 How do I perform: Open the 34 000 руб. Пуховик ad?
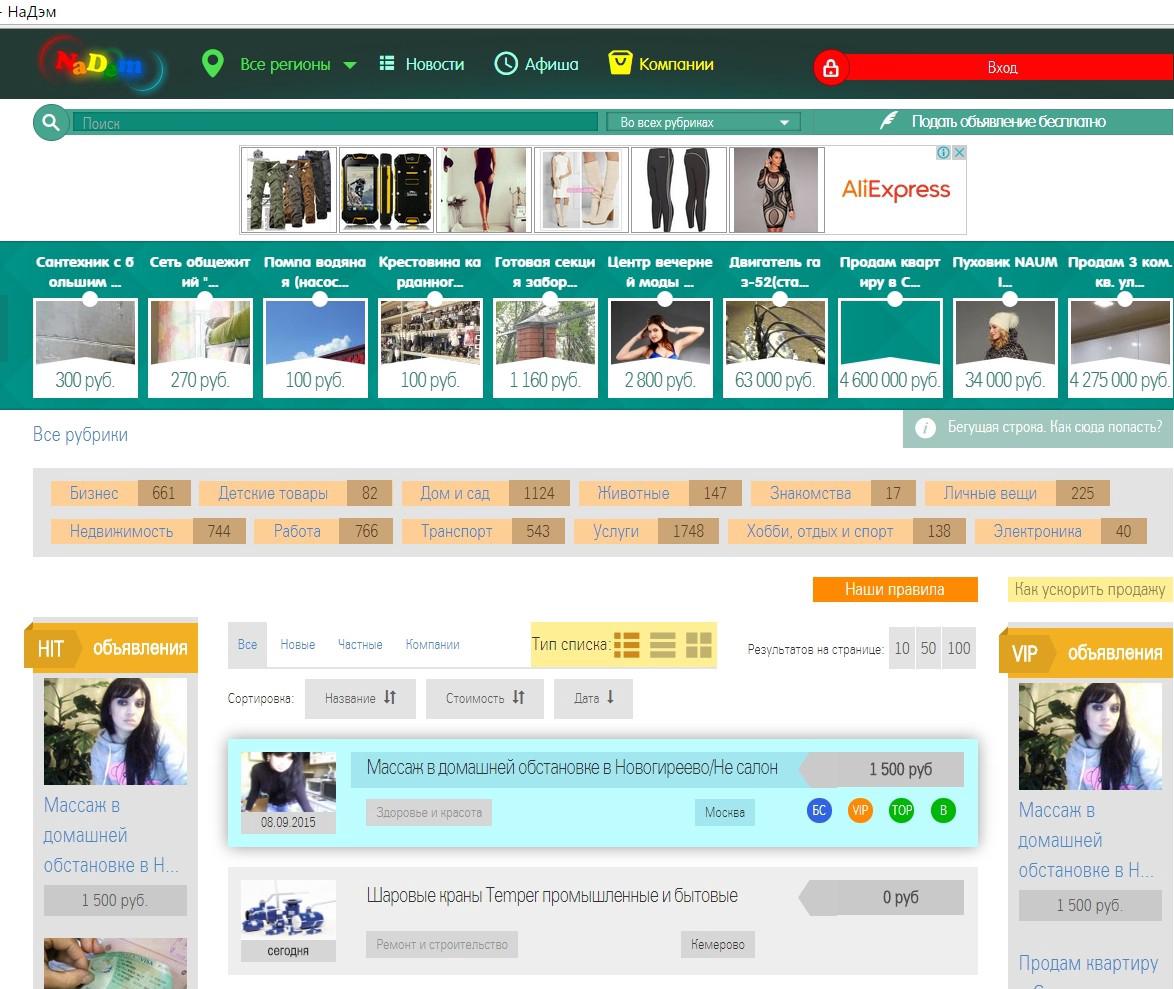coord(1005,347)
